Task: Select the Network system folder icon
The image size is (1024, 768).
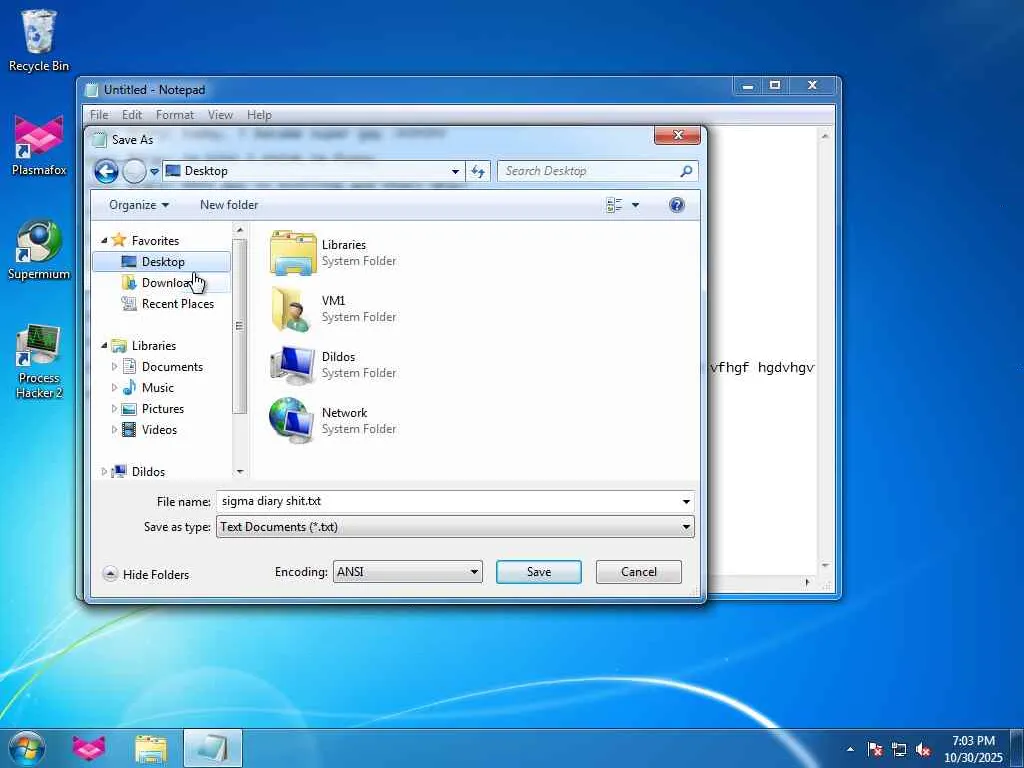Action: tap(291, 421)
